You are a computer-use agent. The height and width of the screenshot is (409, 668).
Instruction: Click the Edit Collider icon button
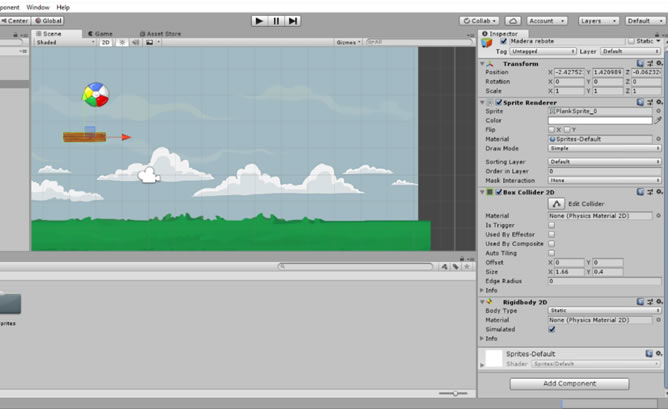[556, 204]
